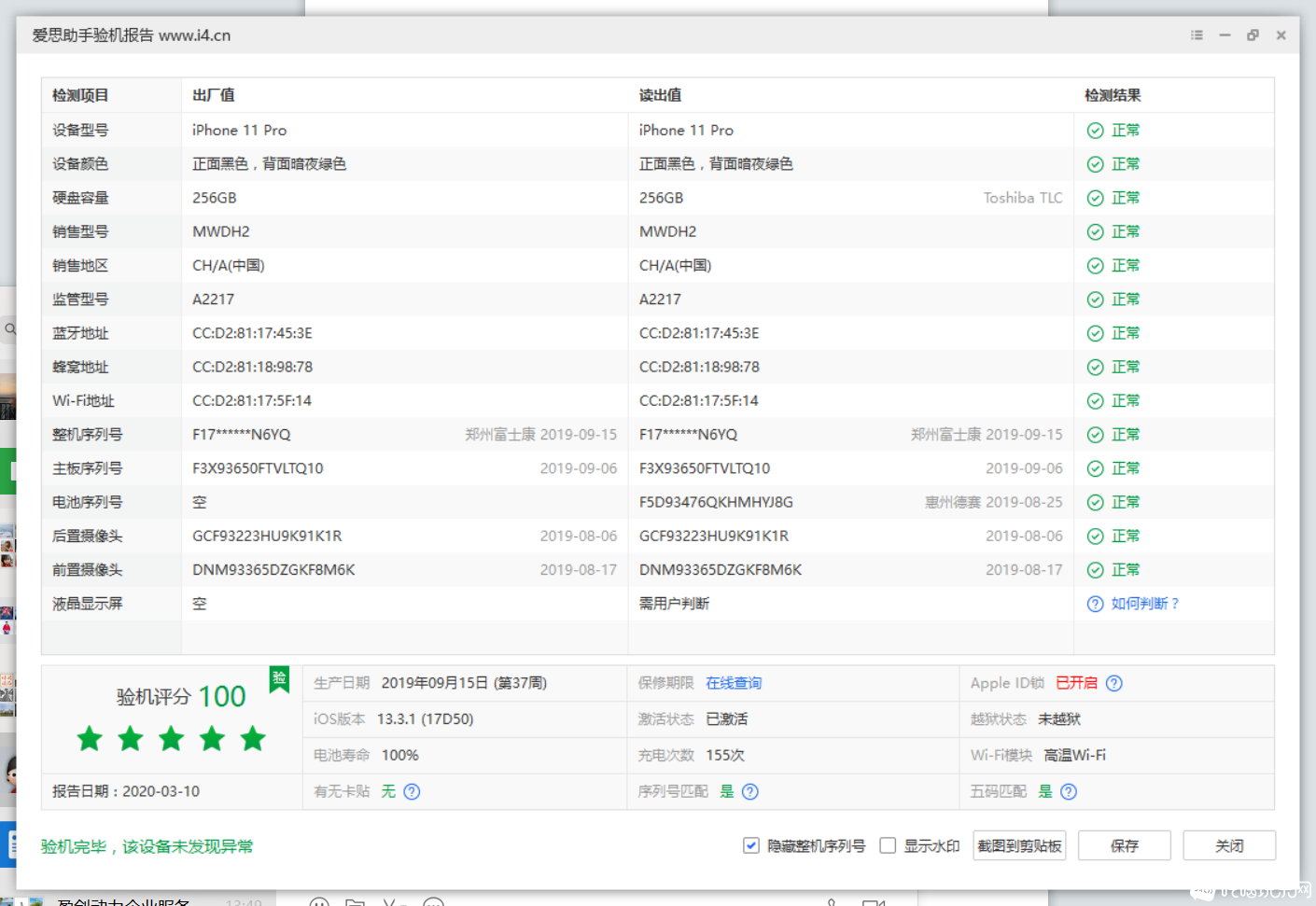
Task: Click the 关闭 button
Action: point(1229,845)
